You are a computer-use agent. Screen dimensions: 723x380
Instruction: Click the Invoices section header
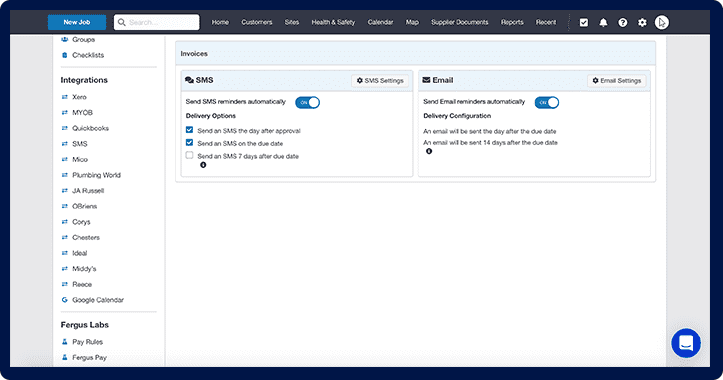click(x=415, y=53)
